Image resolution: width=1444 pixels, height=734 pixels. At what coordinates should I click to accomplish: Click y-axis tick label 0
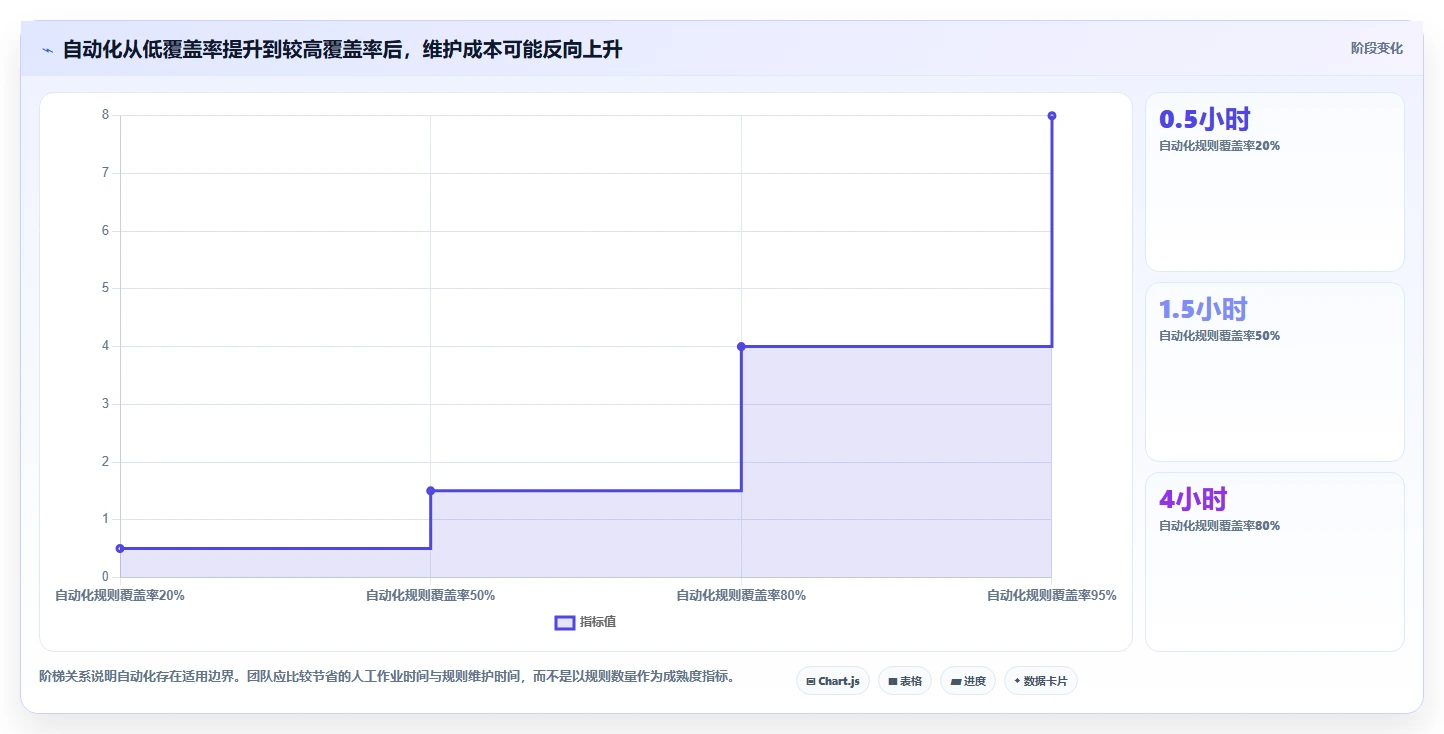[x=105, y=577]
